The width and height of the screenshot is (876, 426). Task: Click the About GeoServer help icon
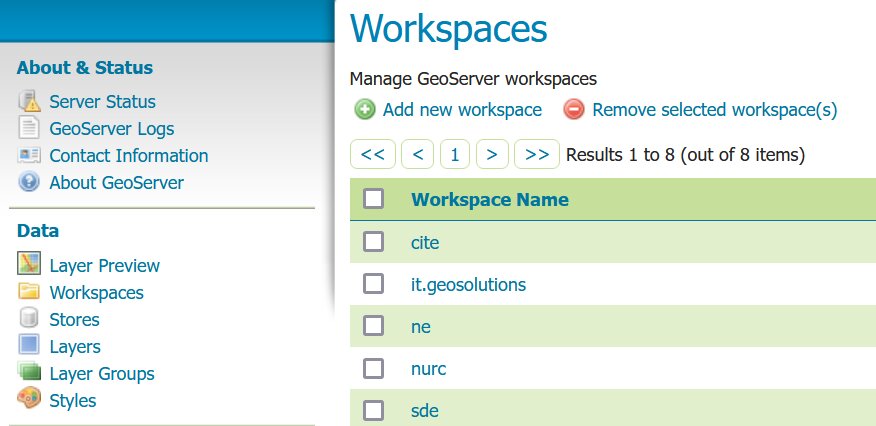28,182
